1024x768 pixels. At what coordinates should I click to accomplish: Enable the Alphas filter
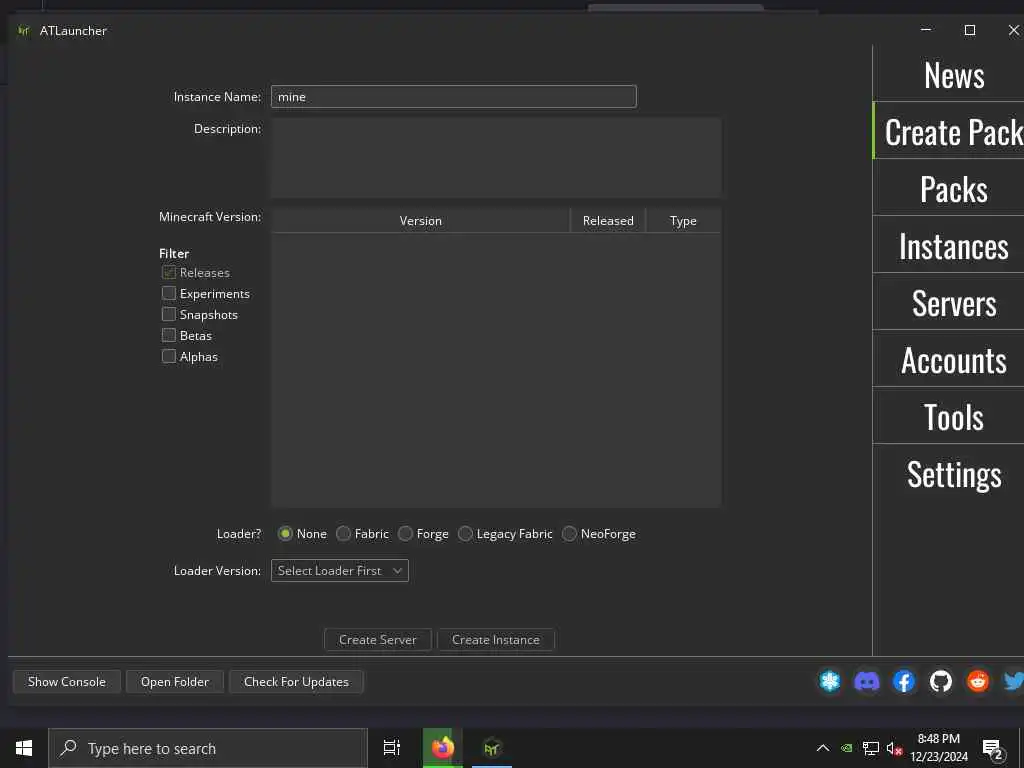168,356
